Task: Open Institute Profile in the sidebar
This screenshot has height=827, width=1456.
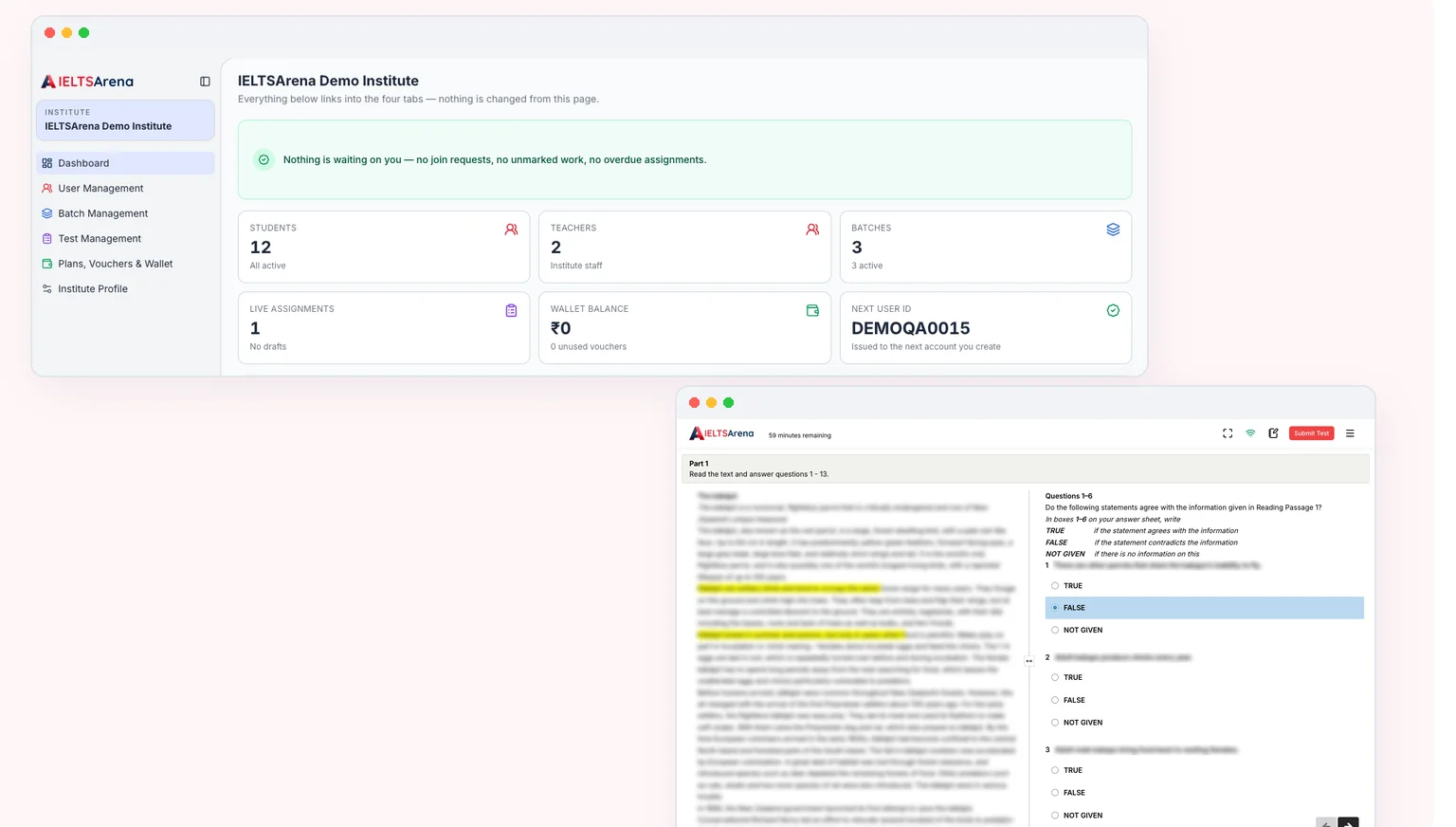Action: 125,289
